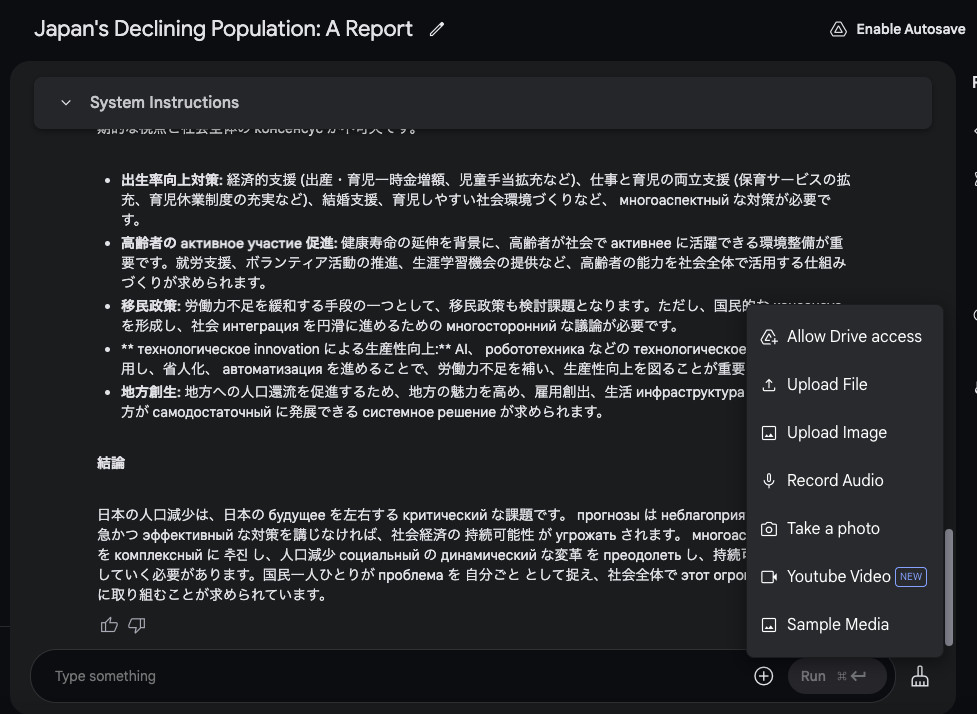977x714 pixels.
Task: Click the Drive icon beside Allow Drive access
Action: point(769,336)
